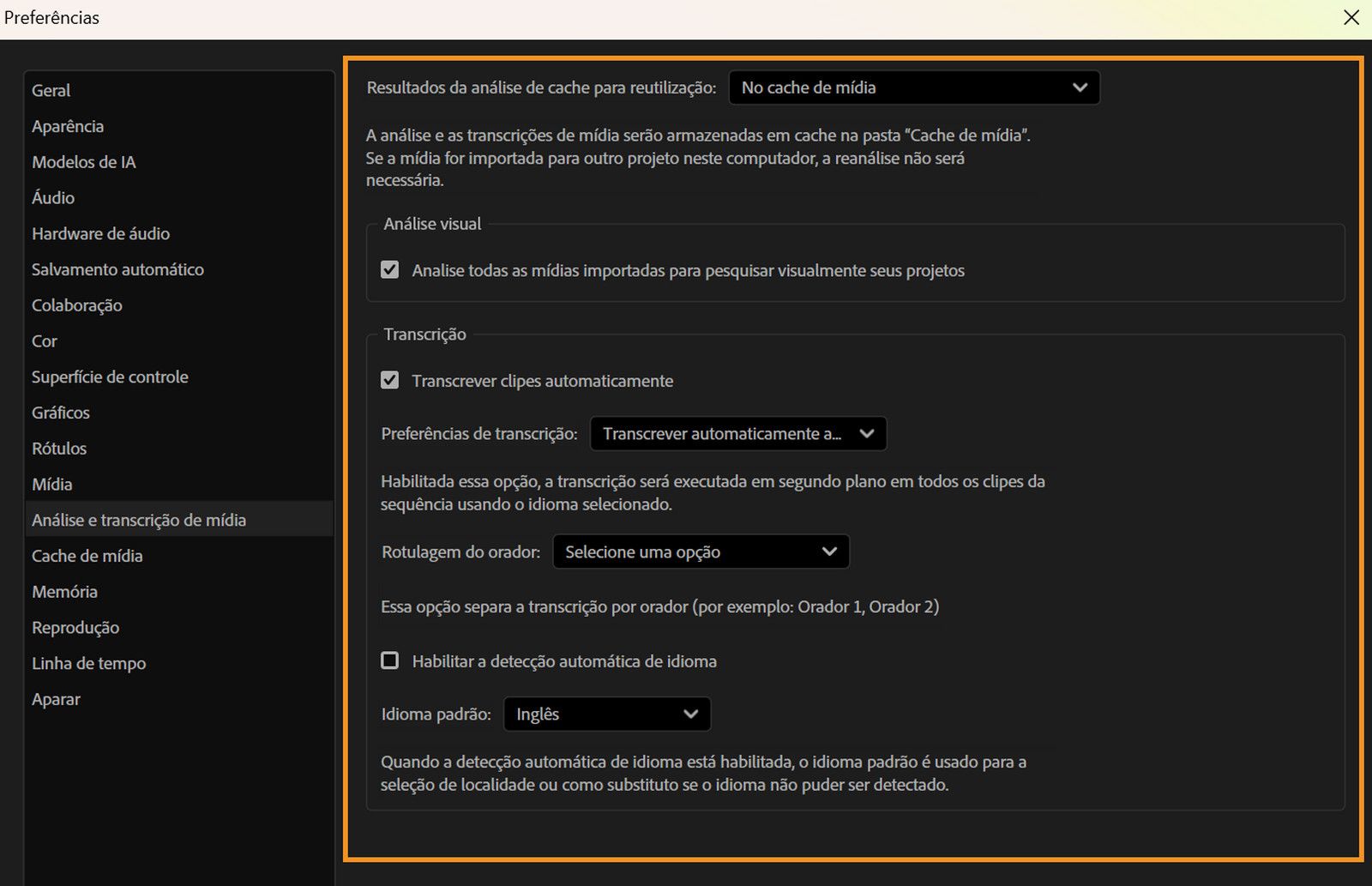This screenshot has height=886, width=1372.
Task: Open the 'Colaboração' preferences
Action: coord(76,304)
